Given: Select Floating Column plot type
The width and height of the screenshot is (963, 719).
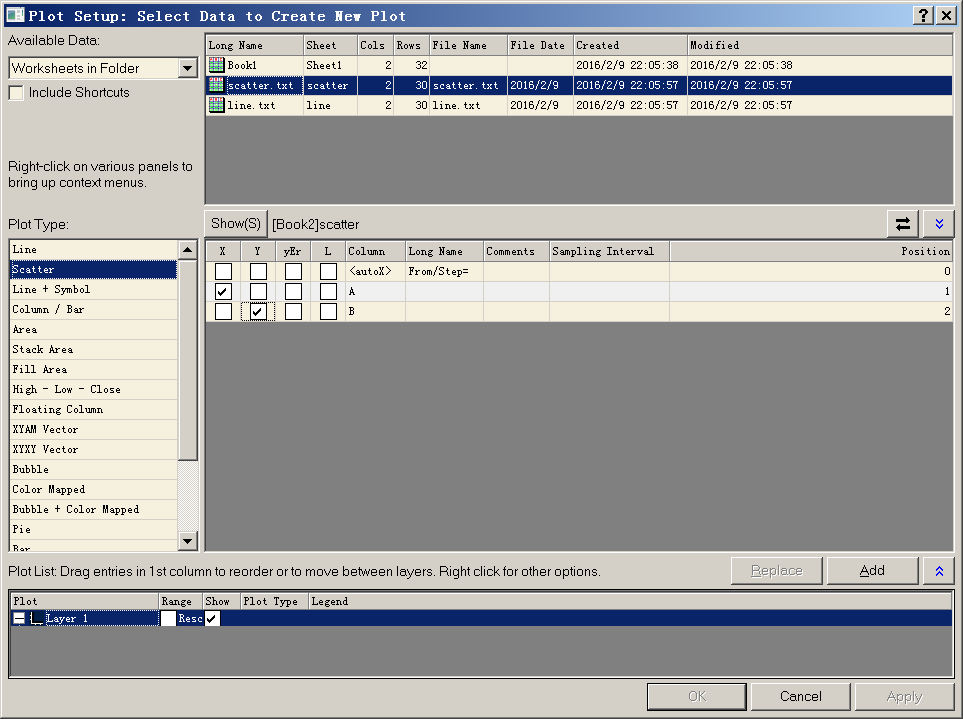Looking at the screenshot, I should coord(94,410).
